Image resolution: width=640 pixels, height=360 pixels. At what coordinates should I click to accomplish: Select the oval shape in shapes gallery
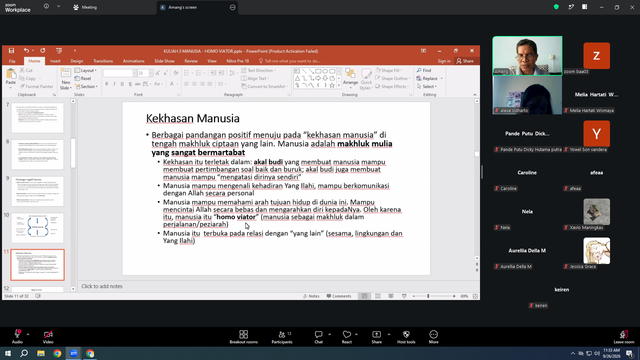(x=325, y=71)
